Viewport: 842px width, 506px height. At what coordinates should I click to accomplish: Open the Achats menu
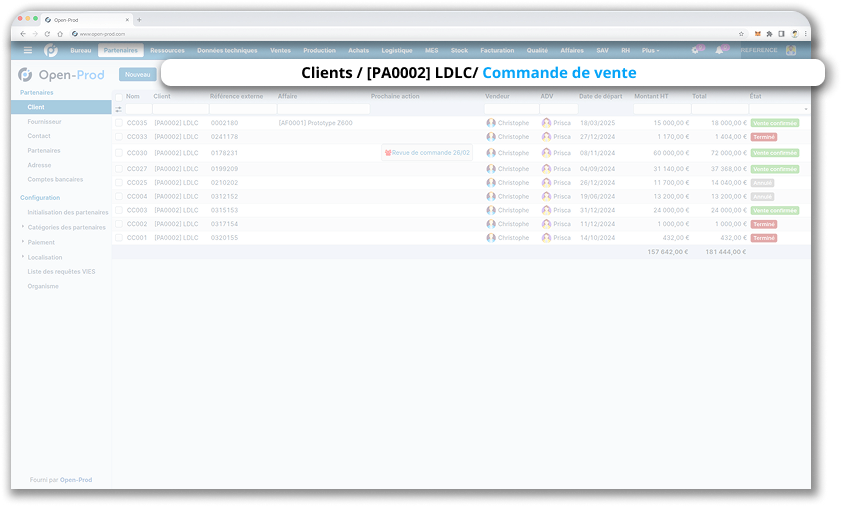click(359, 50)
